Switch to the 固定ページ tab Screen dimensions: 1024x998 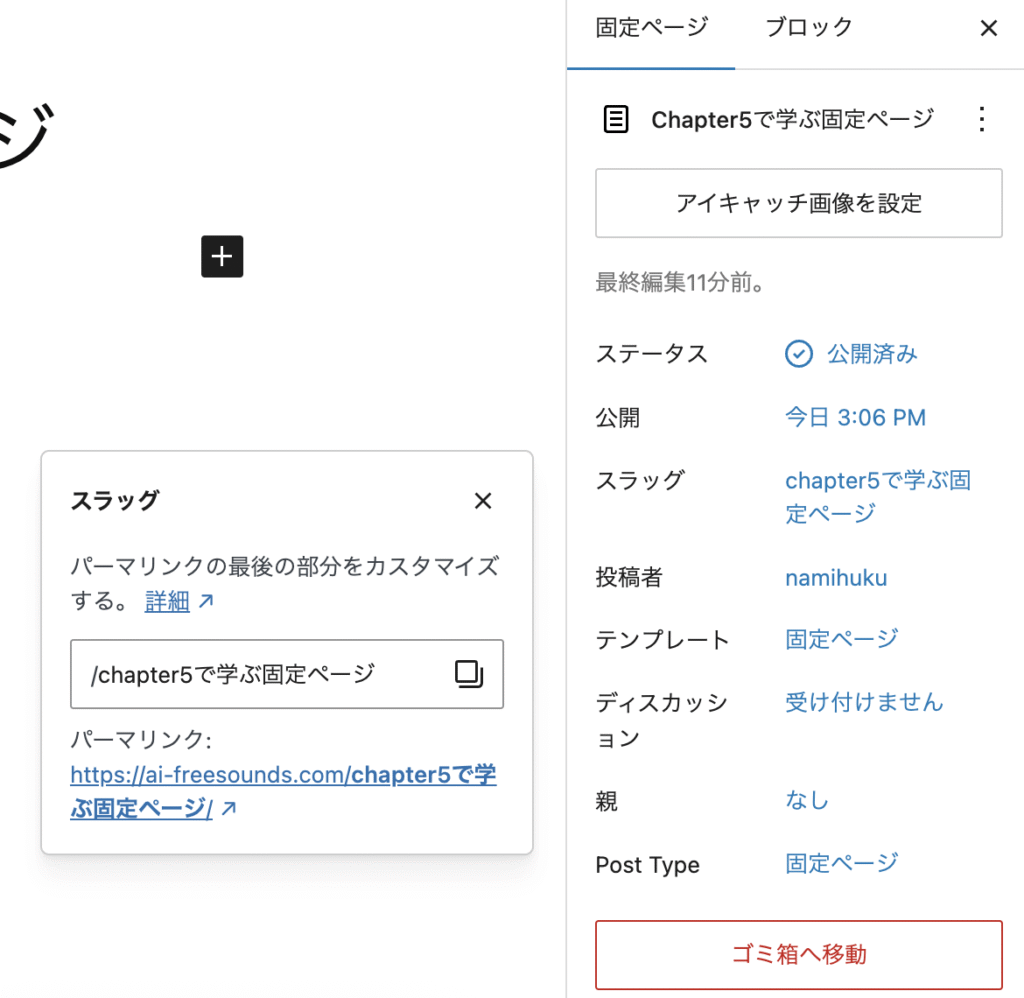pyautogui.click(x=651, y=28)
